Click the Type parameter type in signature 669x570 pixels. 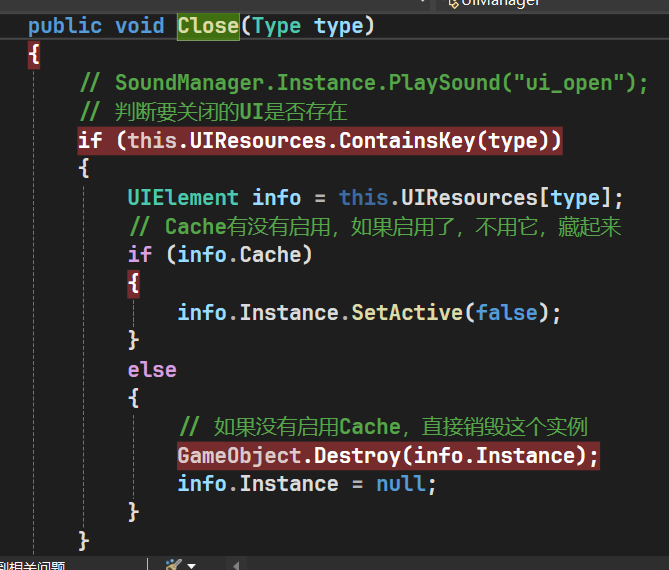277,25
